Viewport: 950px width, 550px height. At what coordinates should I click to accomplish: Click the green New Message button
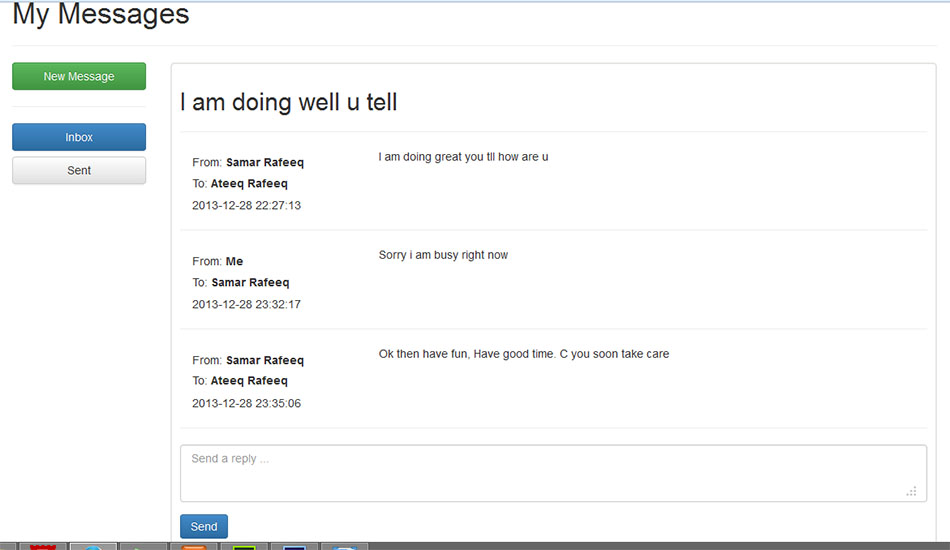coord(79,77)
